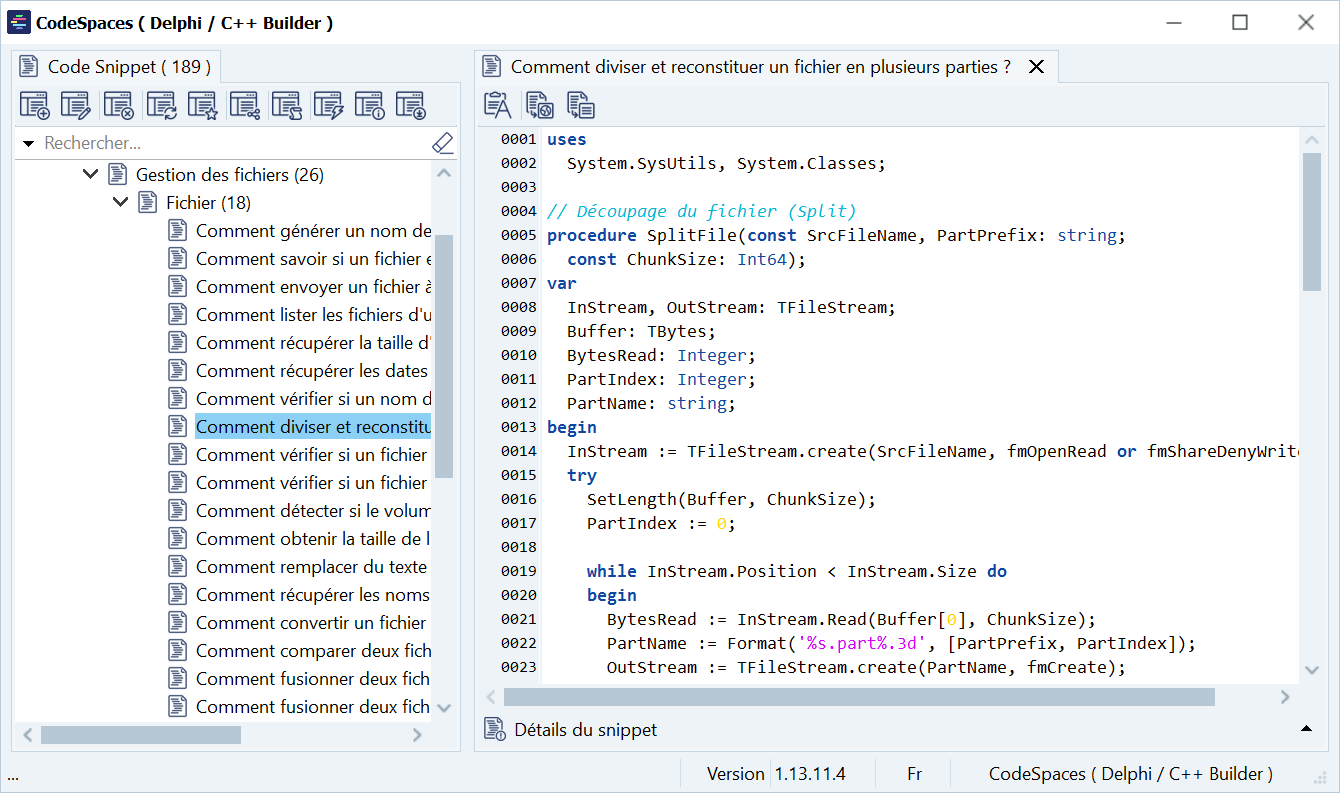This screenshot has height=793, width=1340.
Task: Click in the 'Rechercher...' search field
Action: pyautogui.click(x=230, y=144)
